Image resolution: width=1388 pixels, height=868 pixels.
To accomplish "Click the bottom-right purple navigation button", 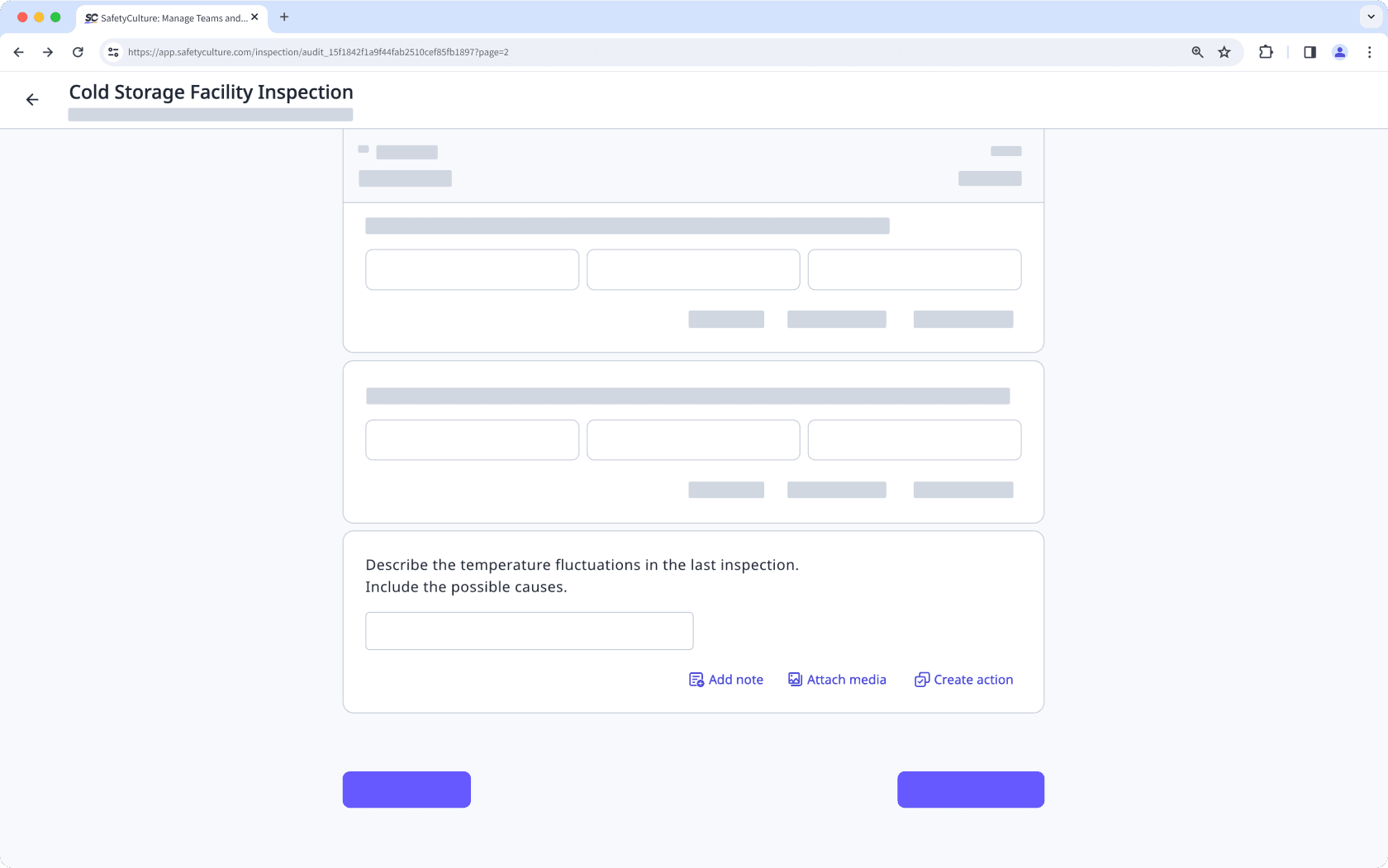I will click(x=970, y=789).
